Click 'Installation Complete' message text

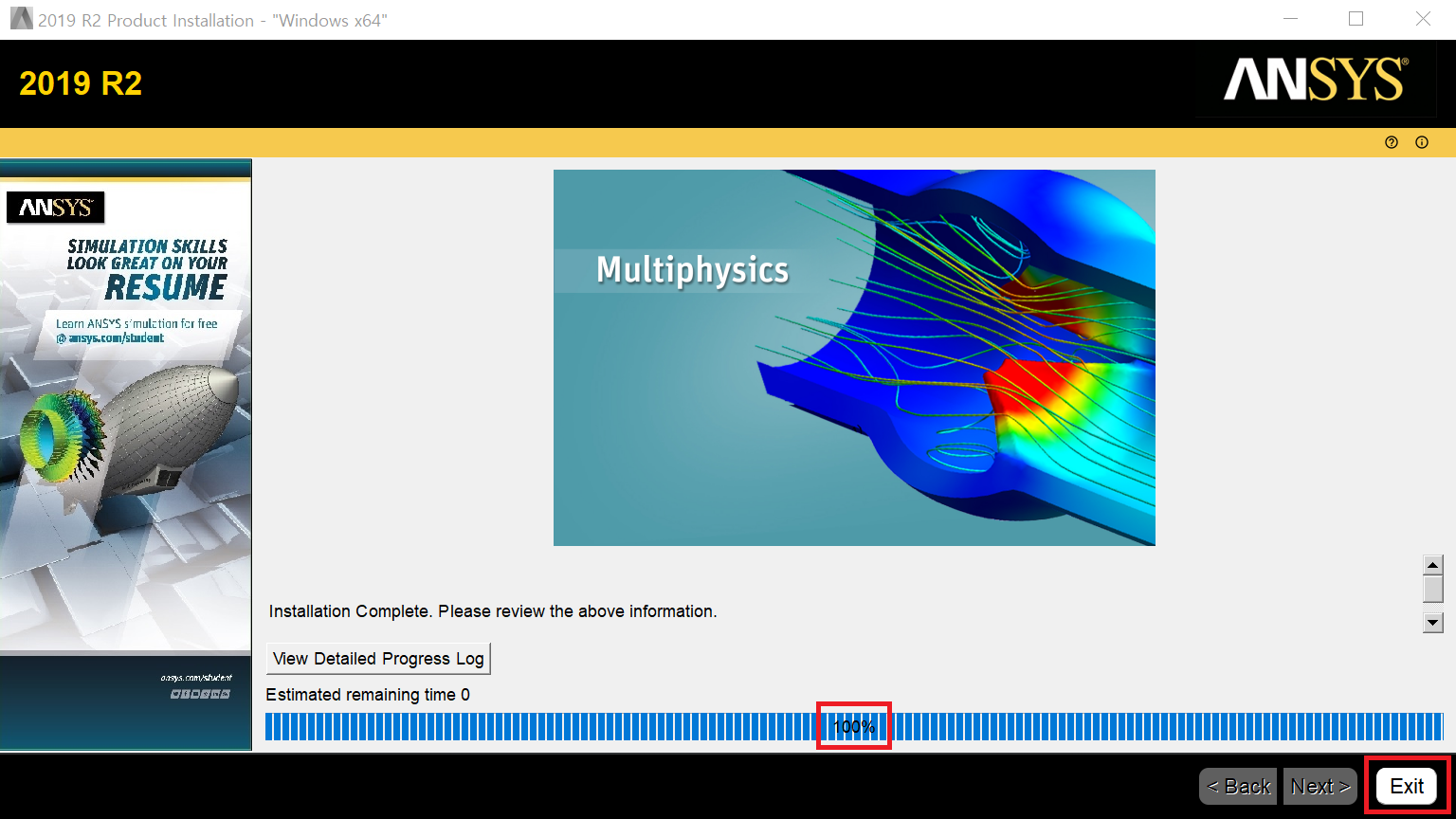pos(493,611)
